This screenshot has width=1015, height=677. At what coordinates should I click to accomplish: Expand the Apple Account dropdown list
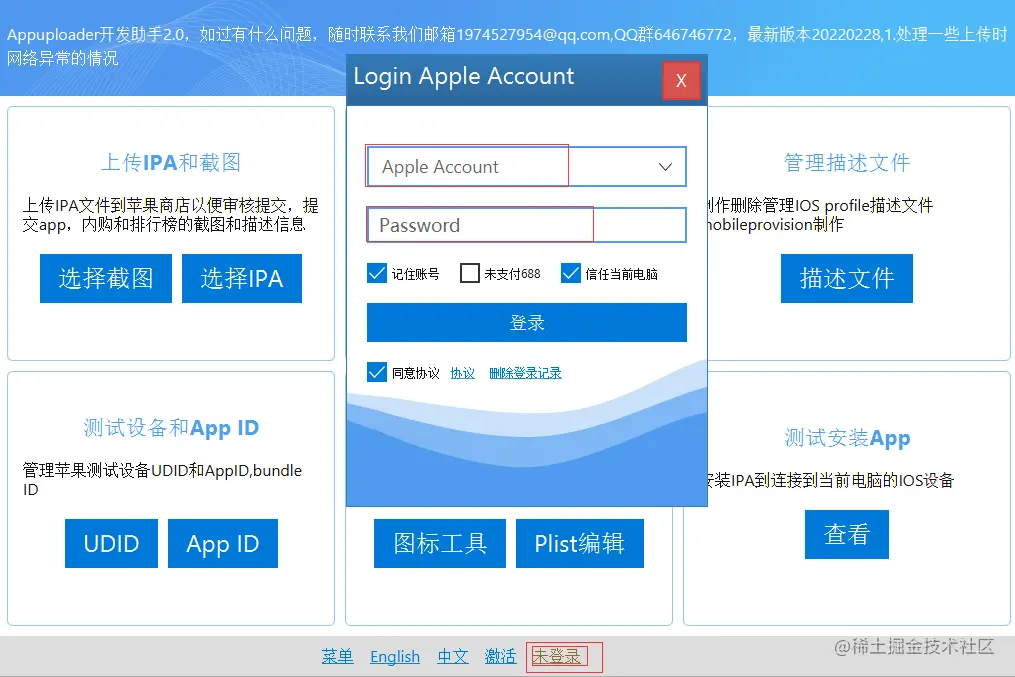tap(665, 166)
